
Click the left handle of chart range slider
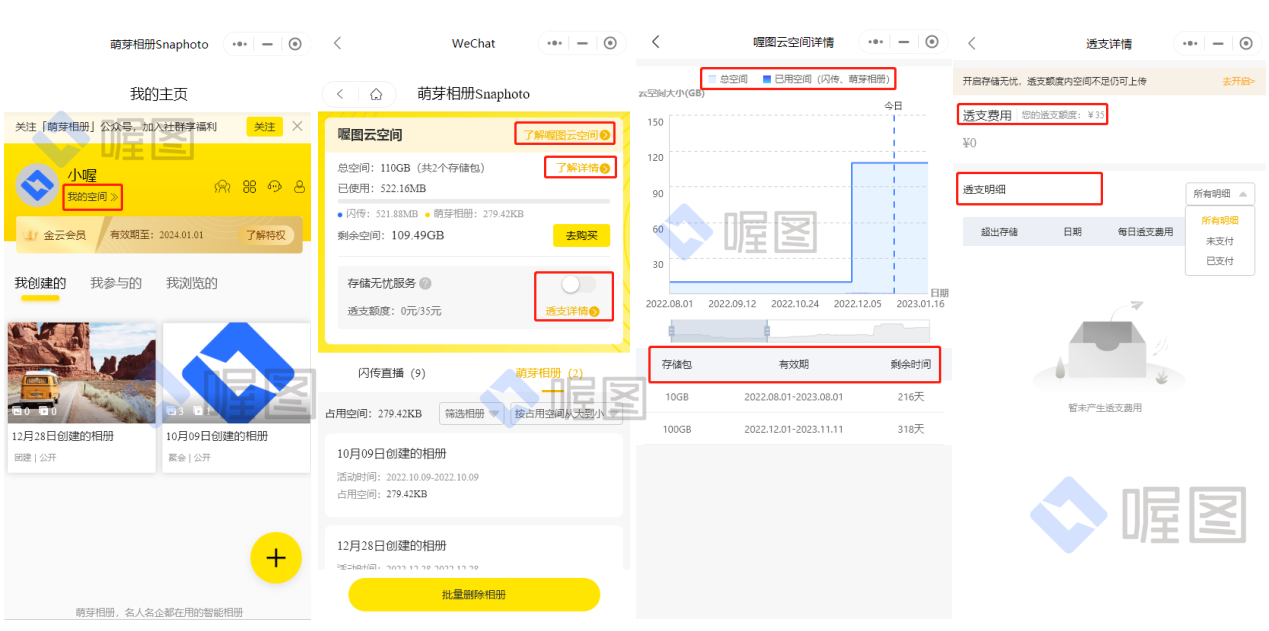click(x=671, y=331)
